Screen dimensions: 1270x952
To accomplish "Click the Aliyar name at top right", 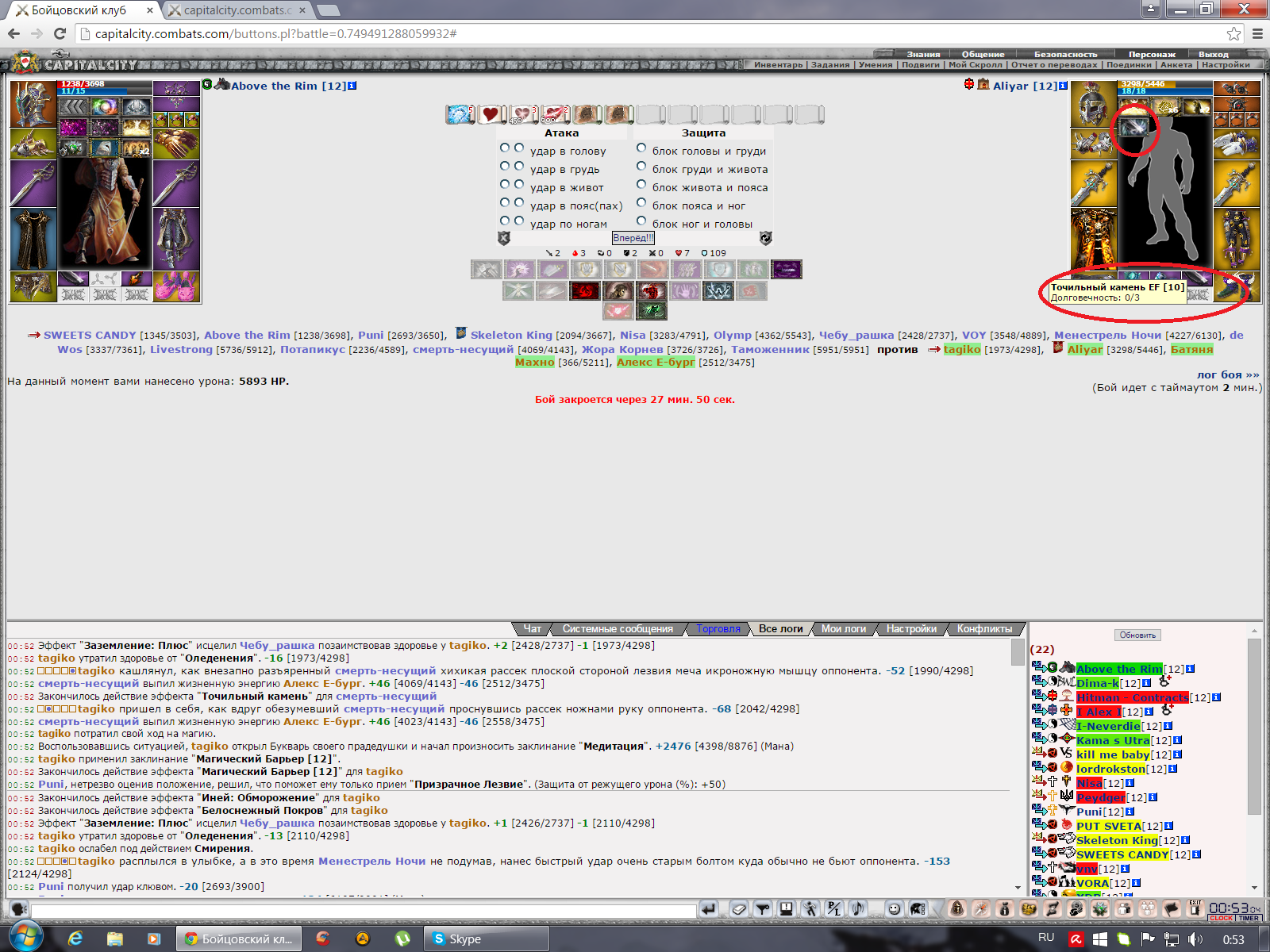I will (x=1010, y=86).
